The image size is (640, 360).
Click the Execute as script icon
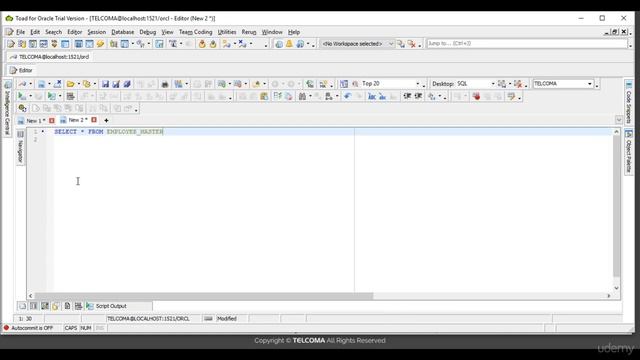pos(51,96)
